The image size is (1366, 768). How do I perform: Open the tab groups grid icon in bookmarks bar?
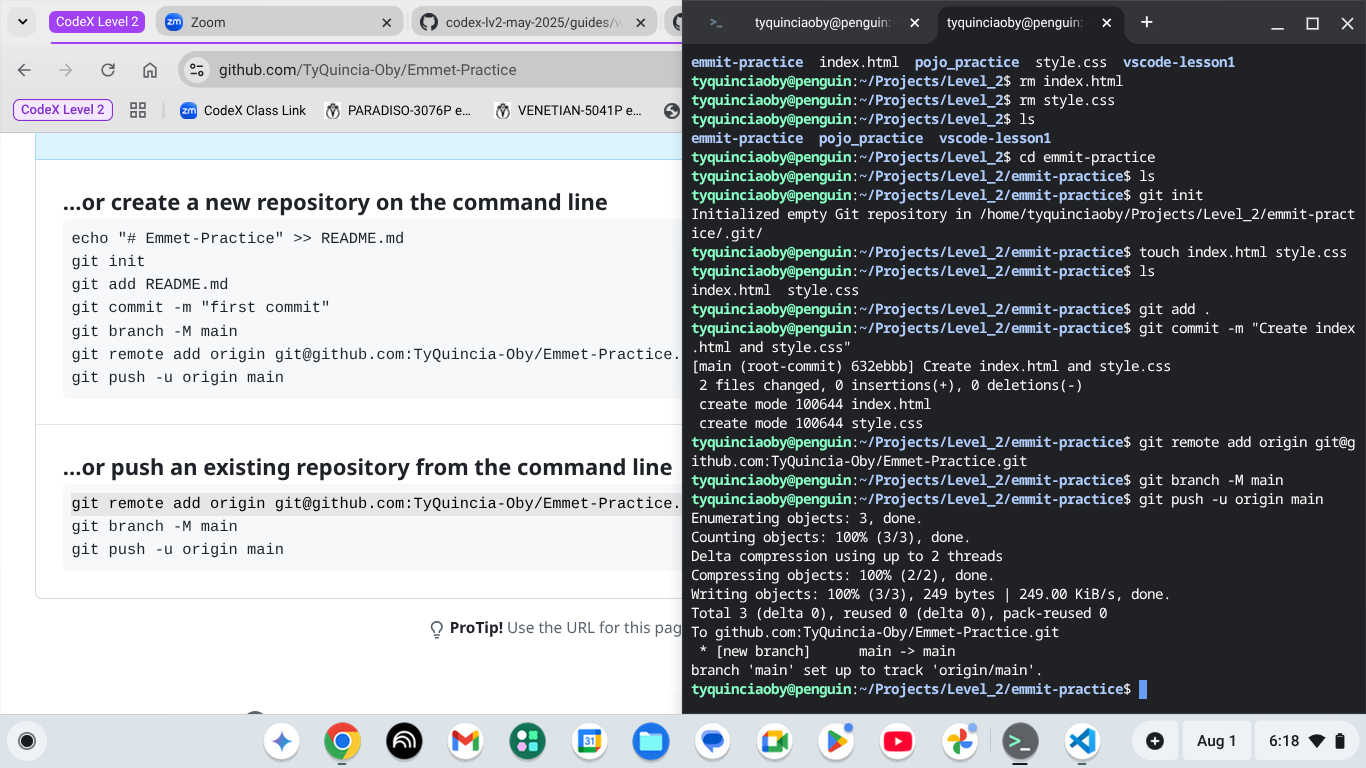click(x=138, y=110)
